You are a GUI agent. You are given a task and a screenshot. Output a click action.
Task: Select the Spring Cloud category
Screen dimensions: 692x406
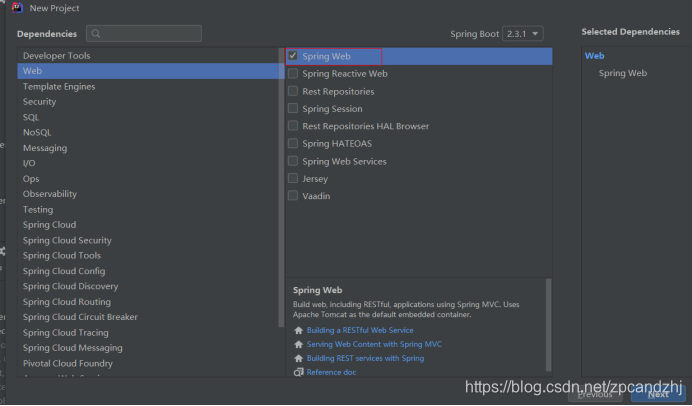pyautogui.click(x=148, y=225)
